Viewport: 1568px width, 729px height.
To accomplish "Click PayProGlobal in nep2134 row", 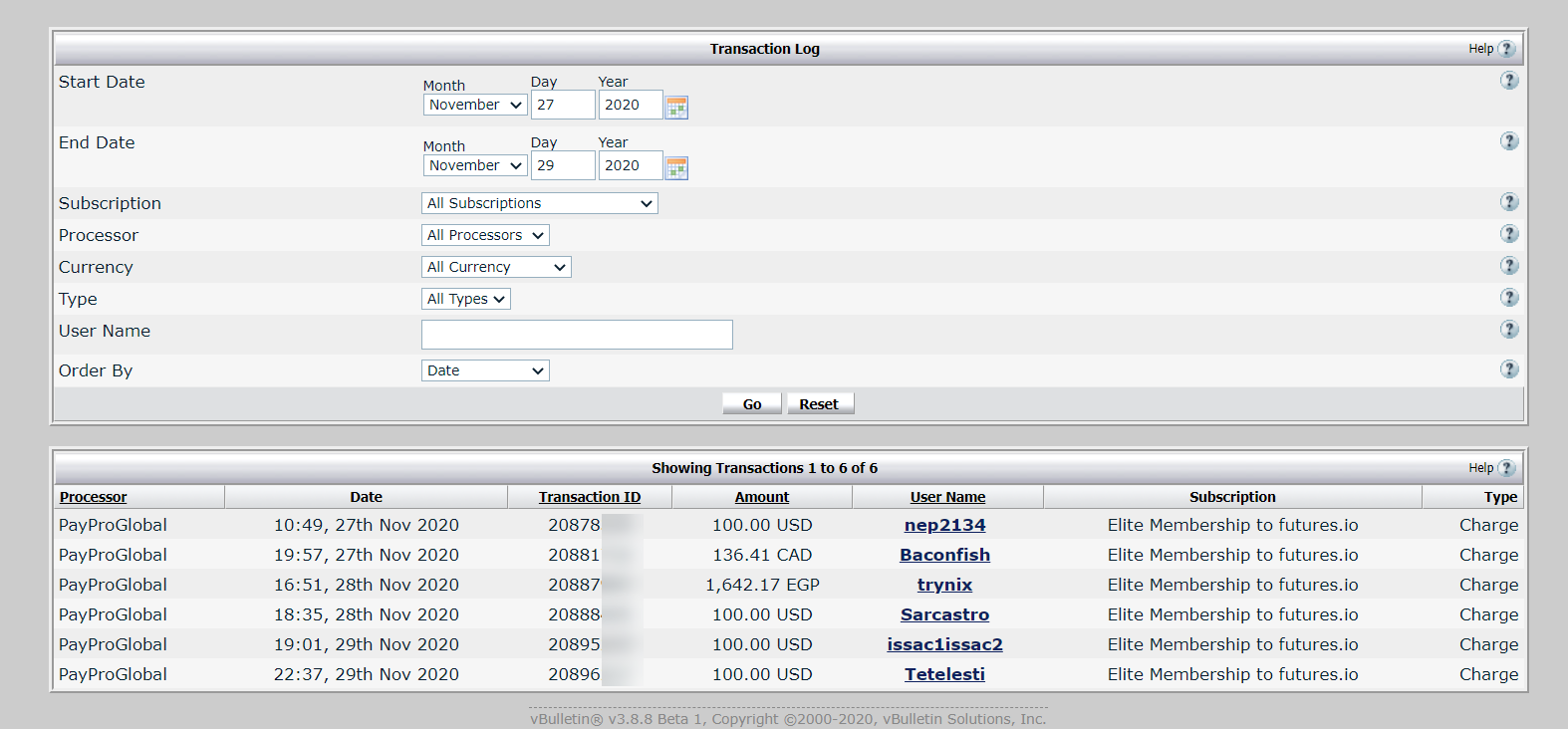I will [x=113, y=525].
